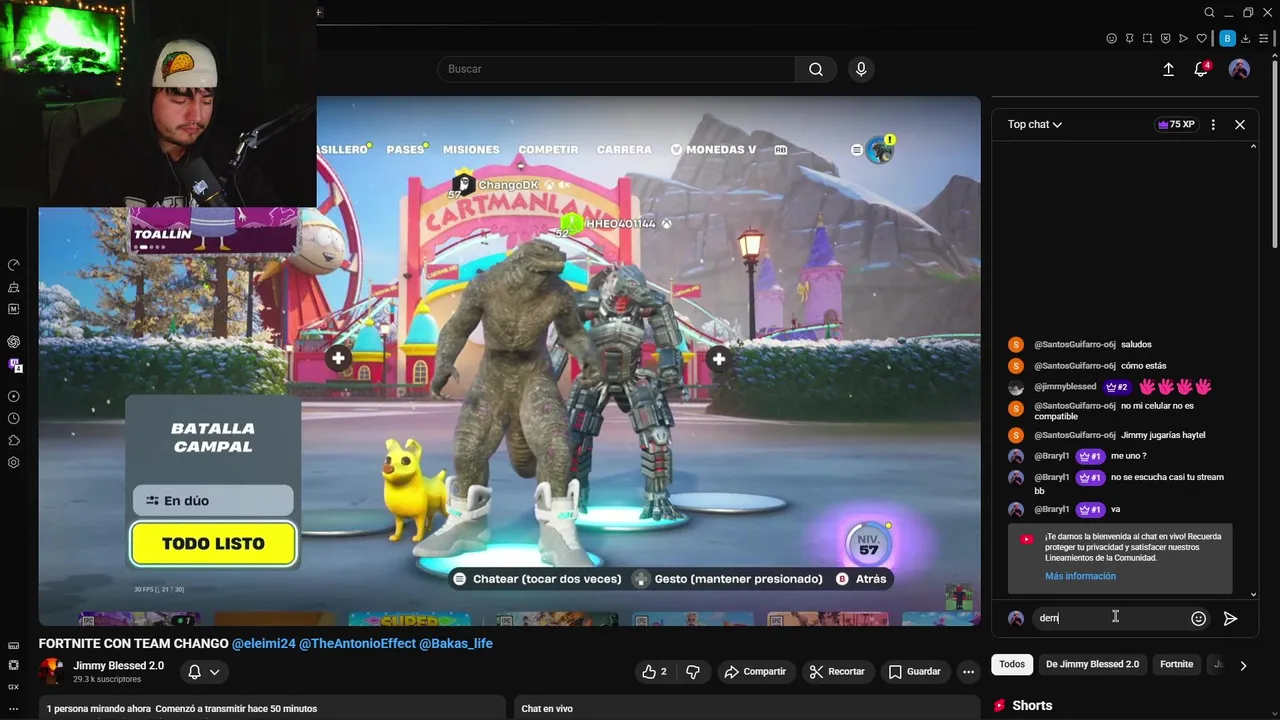Focus the chat message input field

(x=1110, y=618)
